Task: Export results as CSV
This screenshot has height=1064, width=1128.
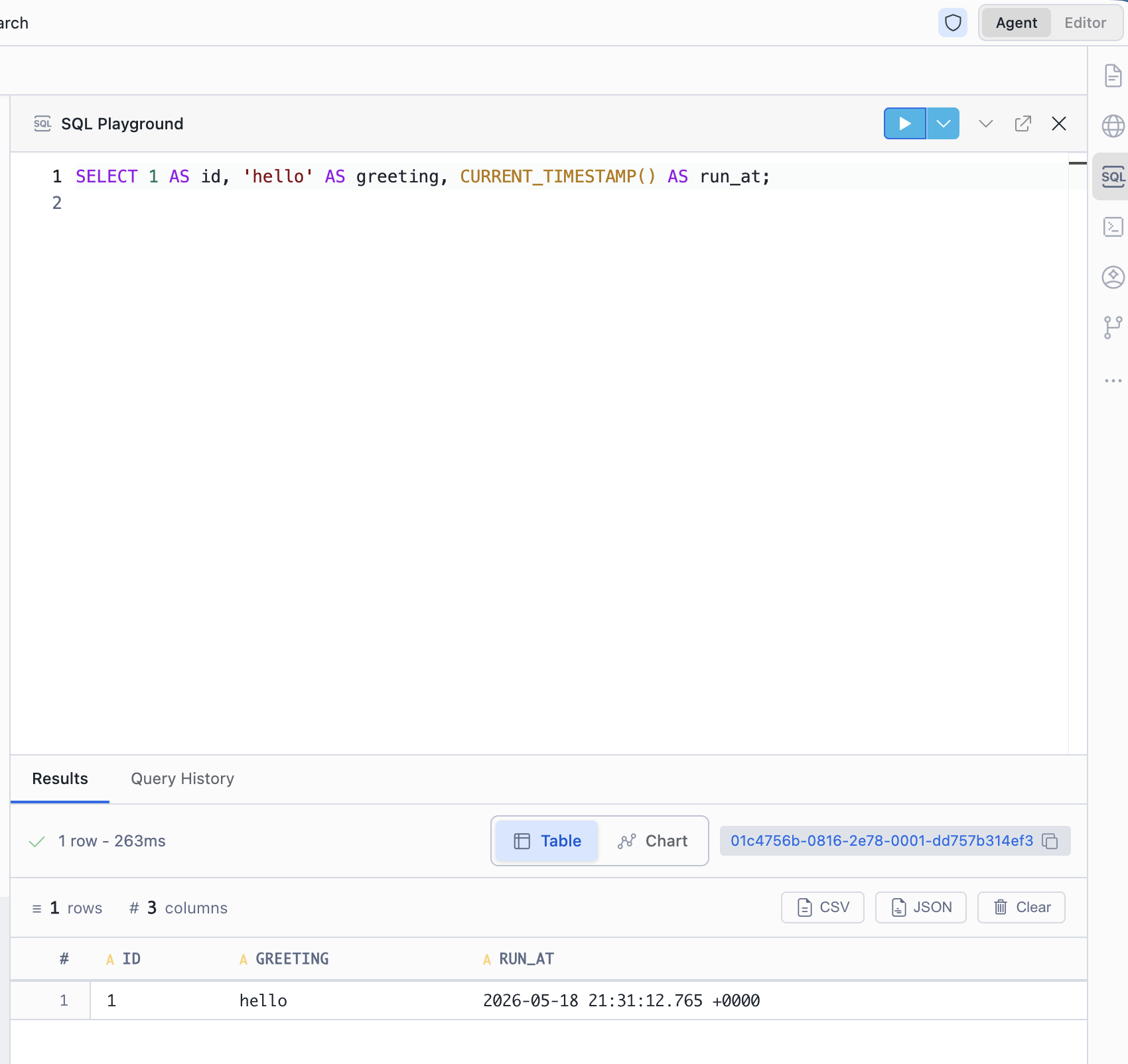Action: [x=823, y=907]
